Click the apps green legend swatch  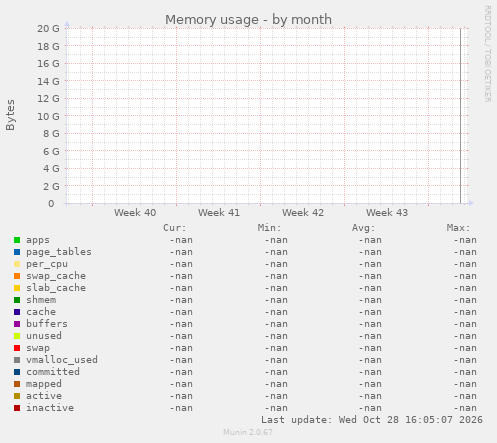(17, 240)
